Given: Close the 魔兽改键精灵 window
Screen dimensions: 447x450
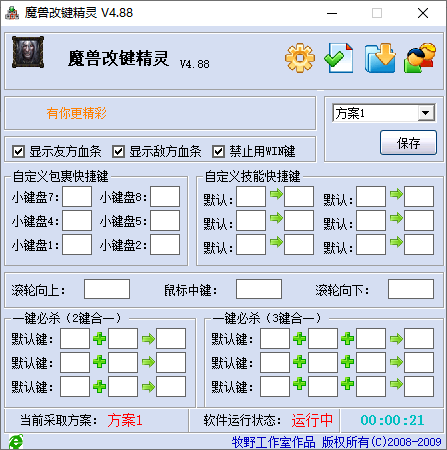Looking at the screenshot, I should coord(423,13).
